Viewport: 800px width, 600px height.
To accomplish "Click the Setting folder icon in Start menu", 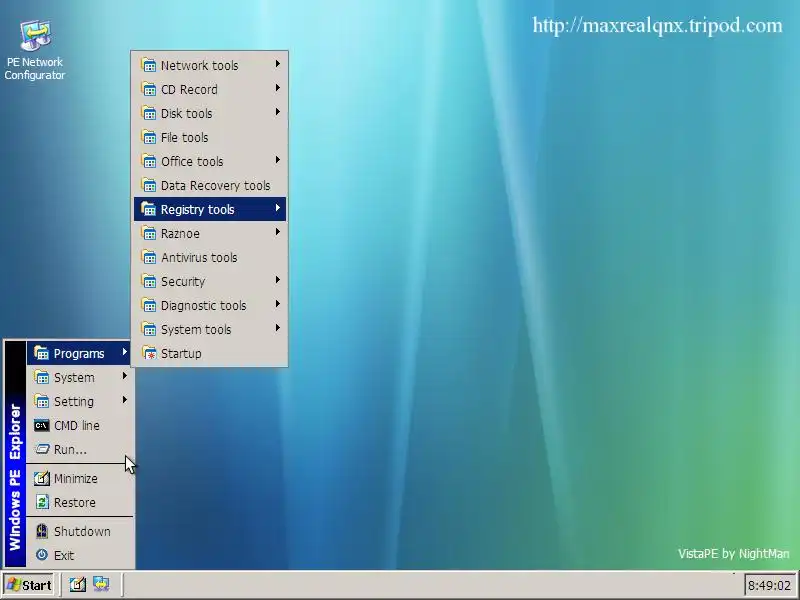I will (x=41, y=401).
